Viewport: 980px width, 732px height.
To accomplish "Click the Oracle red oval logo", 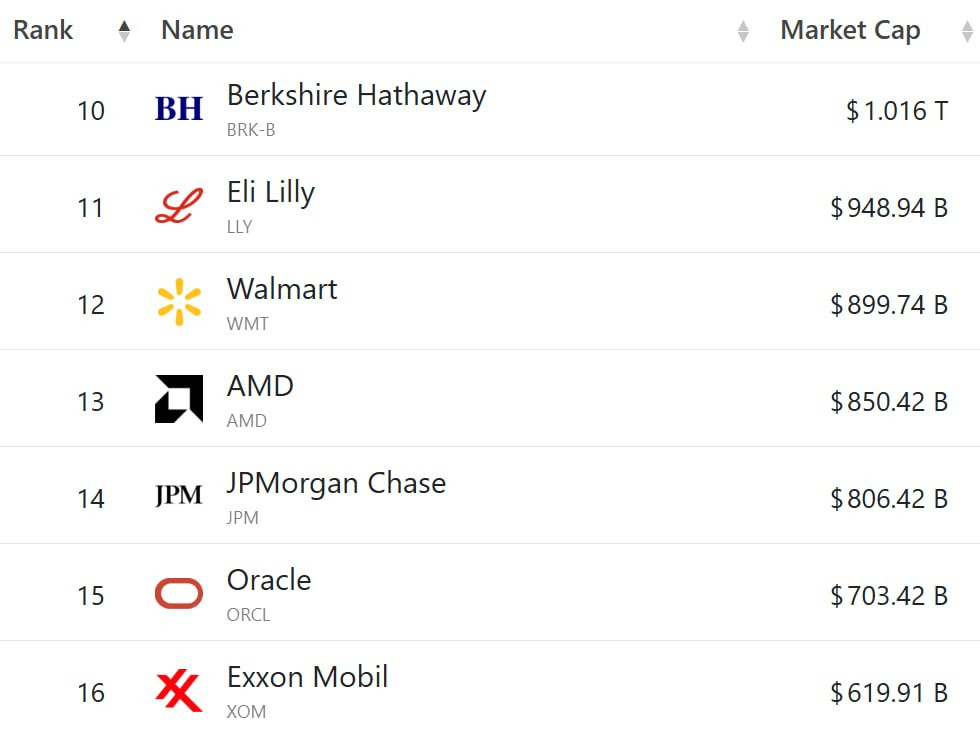I will coord(179,593).
